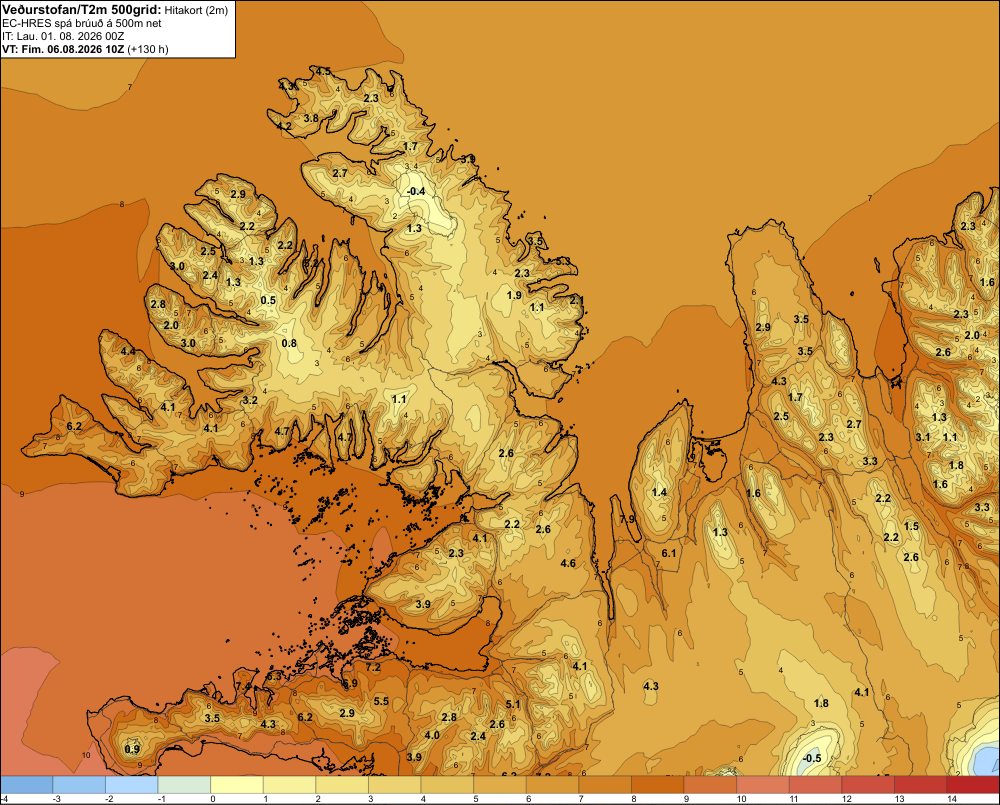Click the '1.5' temperature value
The height and width of the screenshot is (805, 1000).
(x=911, y=526)
